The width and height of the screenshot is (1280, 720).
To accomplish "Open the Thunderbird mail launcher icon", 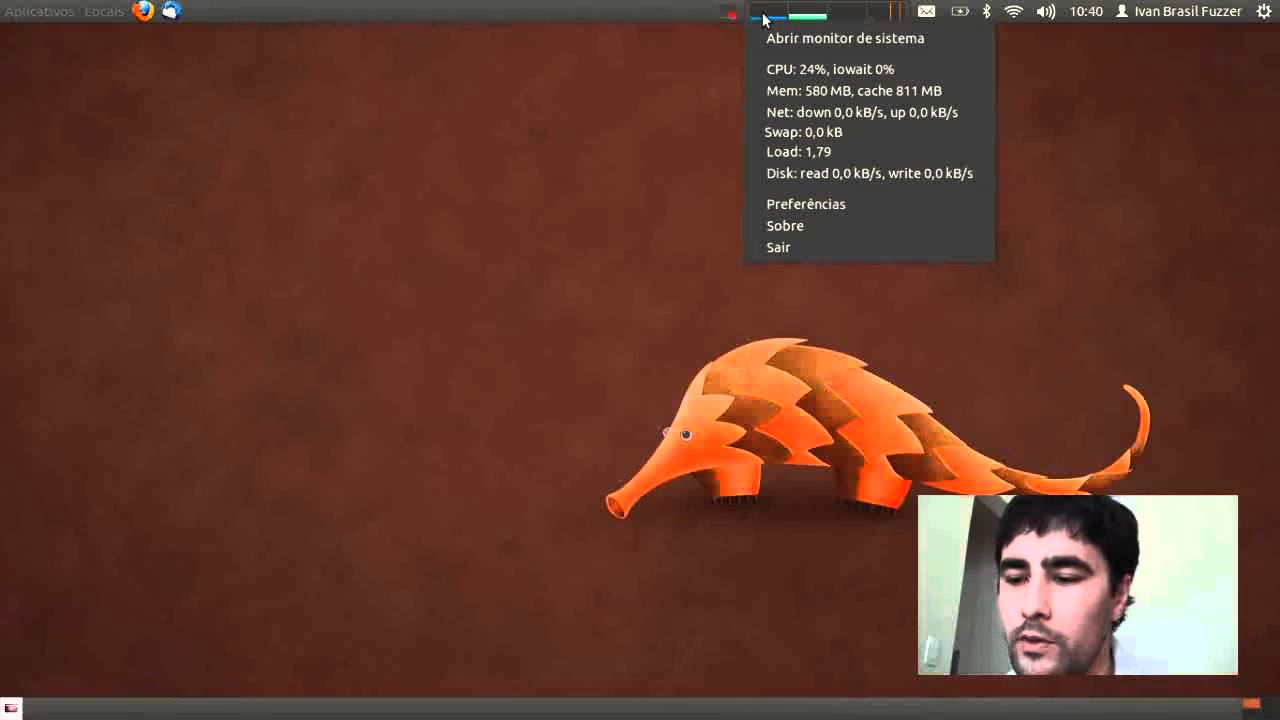I will pos(171,11).
